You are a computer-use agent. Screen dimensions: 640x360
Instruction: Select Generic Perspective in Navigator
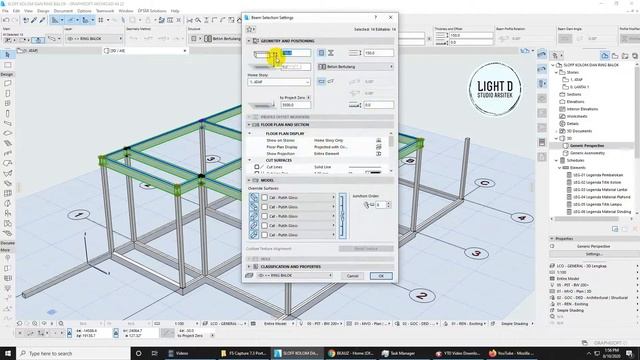pos(587,146)
